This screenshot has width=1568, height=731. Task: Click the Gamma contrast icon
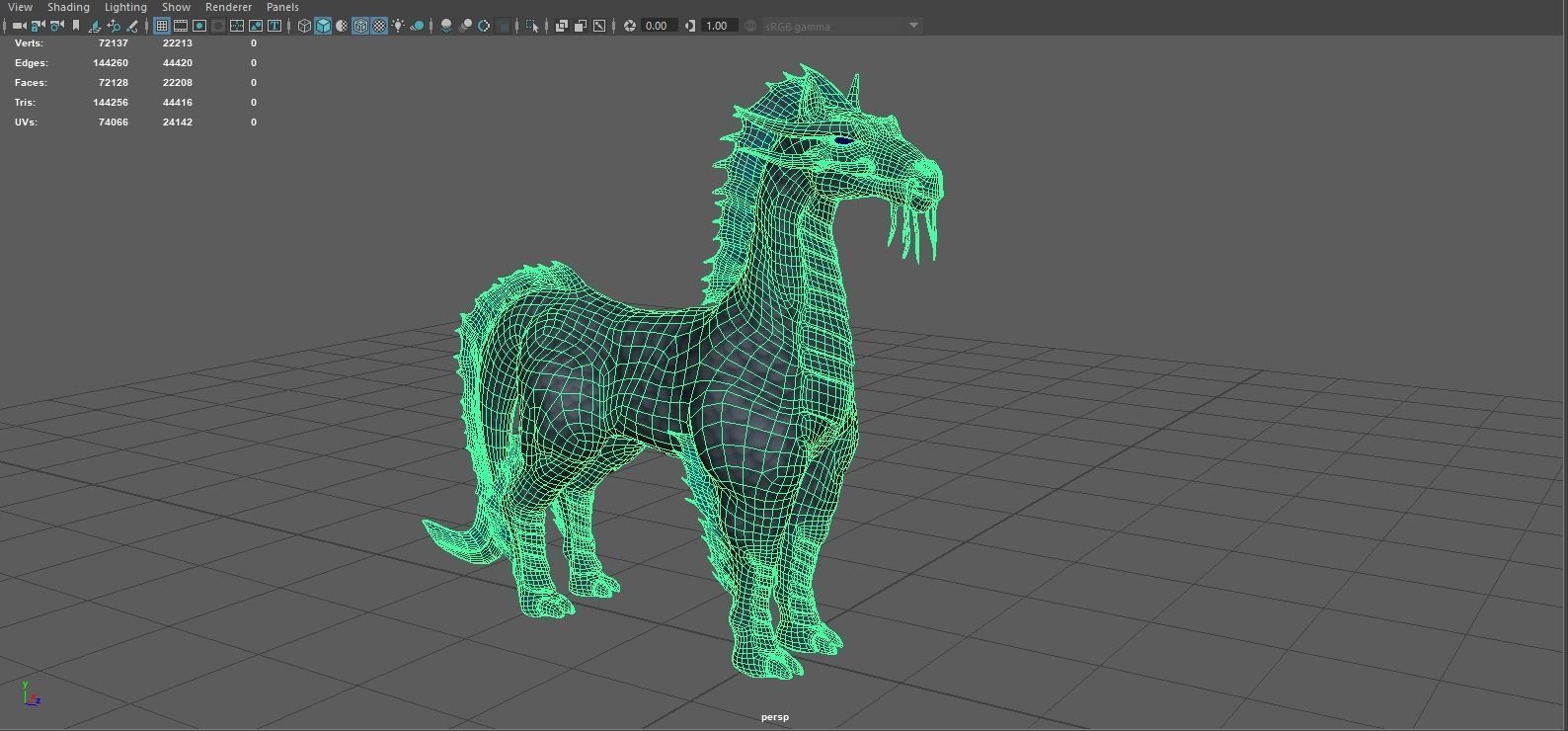click(x=690, y=26)
